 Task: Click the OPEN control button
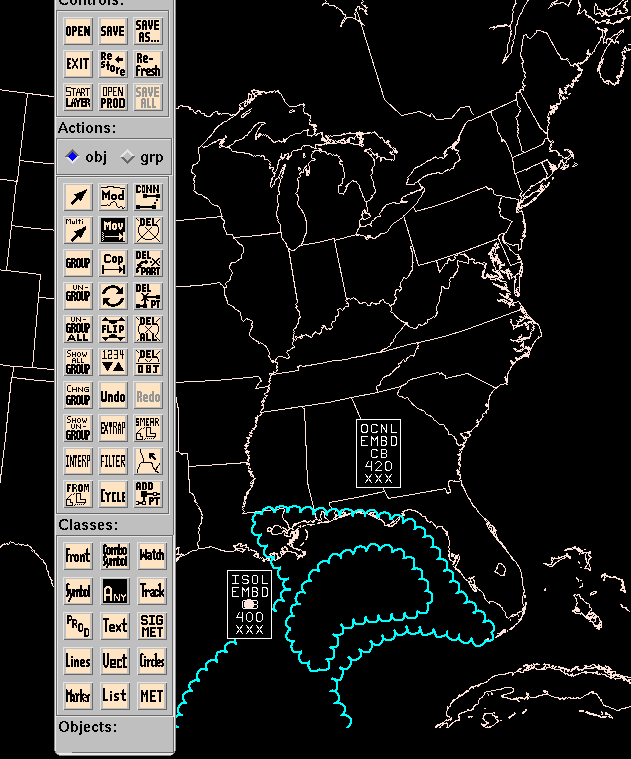78,31
